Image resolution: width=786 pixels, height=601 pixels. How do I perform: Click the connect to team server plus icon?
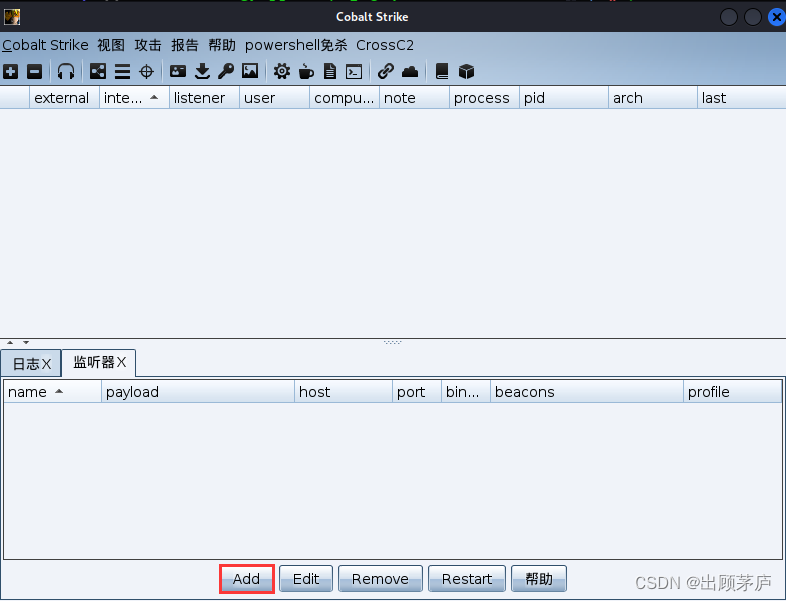click(x=11, y=72)
